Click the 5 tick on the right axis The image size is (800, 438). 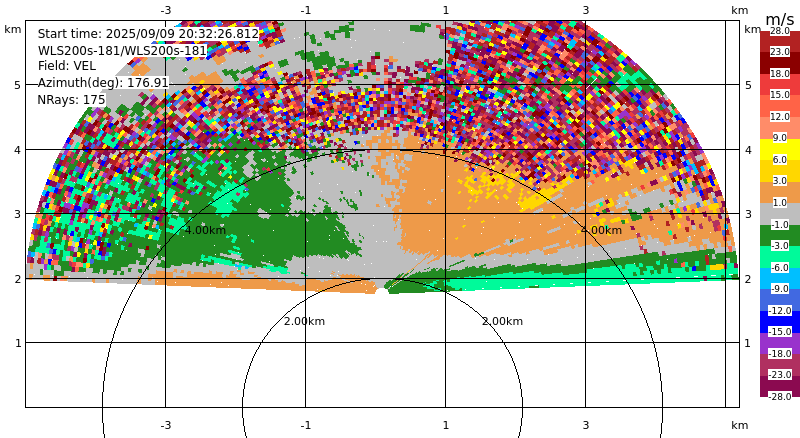[748, 85]
